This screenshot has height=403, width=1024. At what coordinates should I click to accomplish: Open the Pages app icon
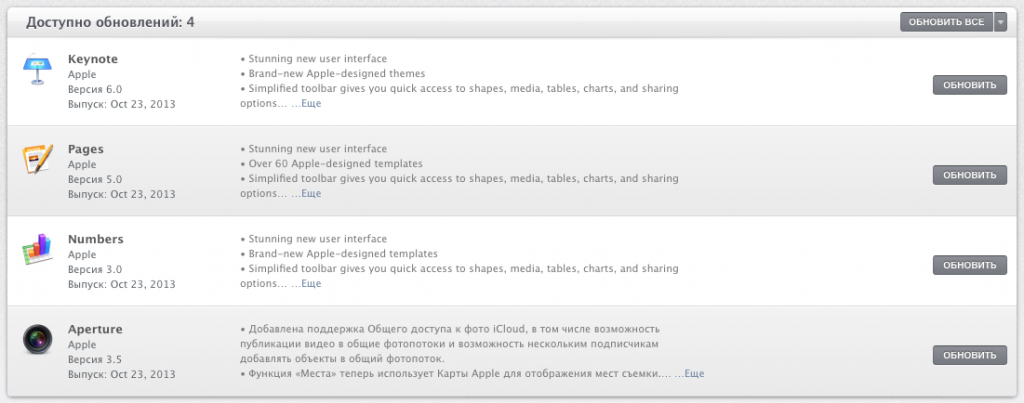tap(37, 159)
